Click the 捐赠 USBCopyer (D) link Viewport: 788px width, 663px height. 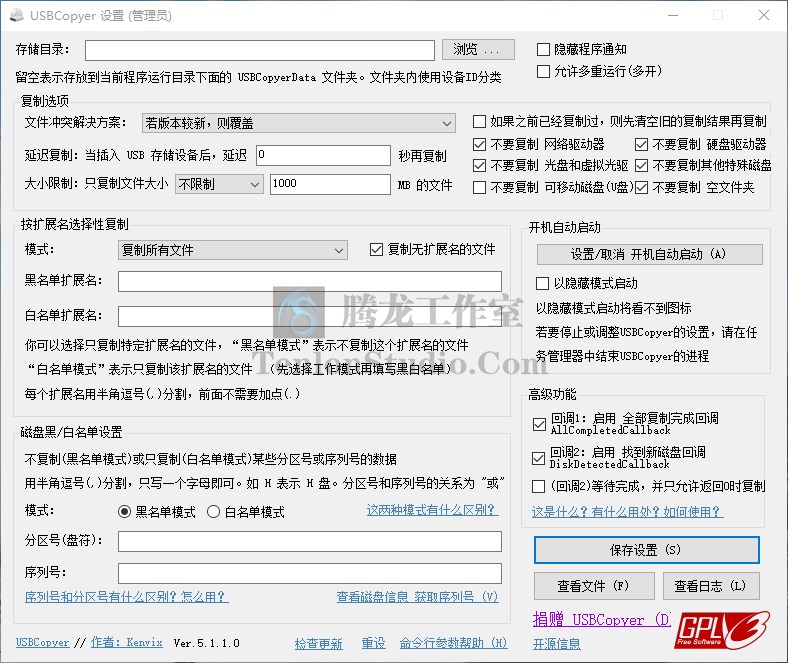point(601,619)
